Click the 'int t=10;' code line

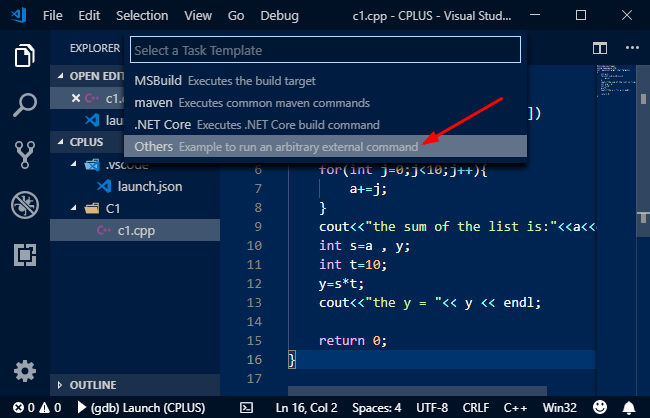pos(353,264)
